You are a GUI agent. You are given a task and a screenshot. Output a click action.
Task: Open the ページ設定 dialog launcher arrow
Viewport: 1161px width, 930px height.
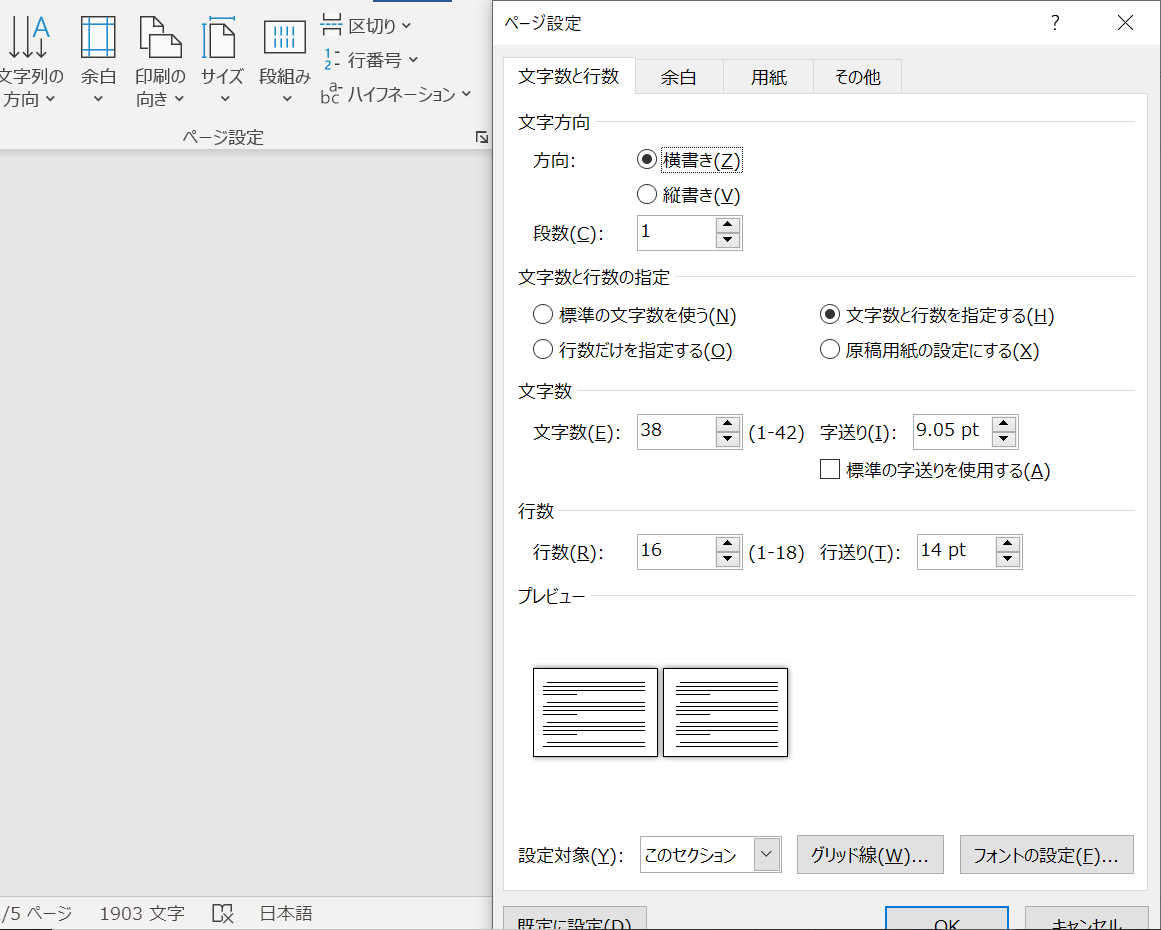[481, 137]
